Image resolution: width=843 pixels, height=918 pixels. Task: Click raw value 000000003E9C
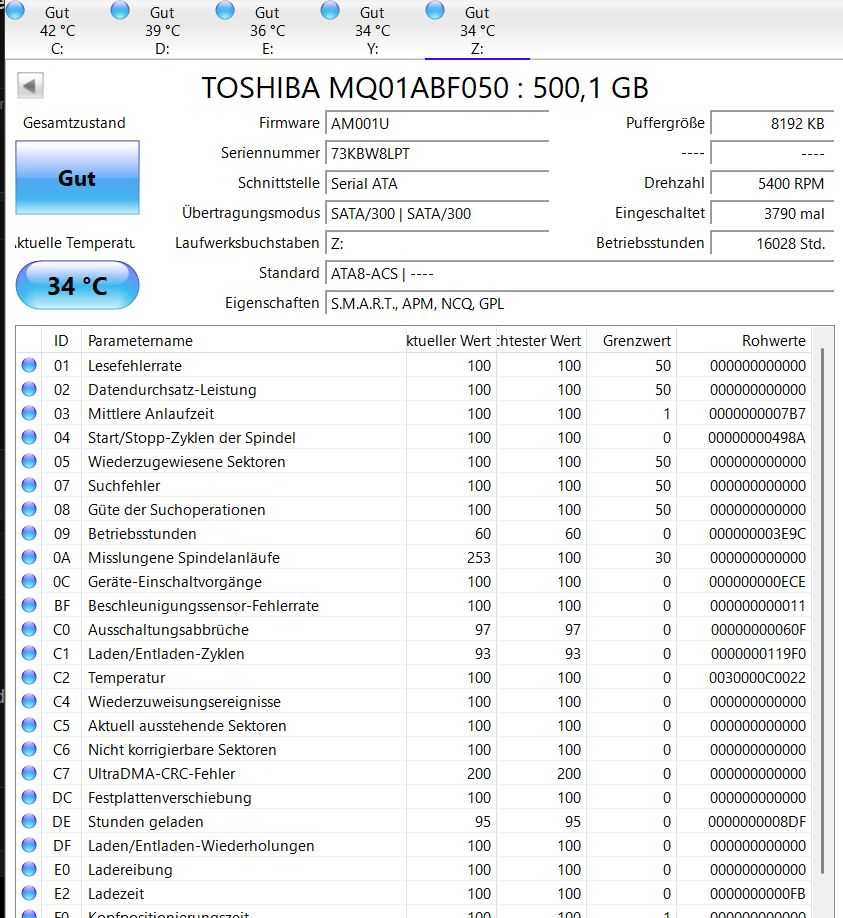pyautogui.click(x=758, y=534)
